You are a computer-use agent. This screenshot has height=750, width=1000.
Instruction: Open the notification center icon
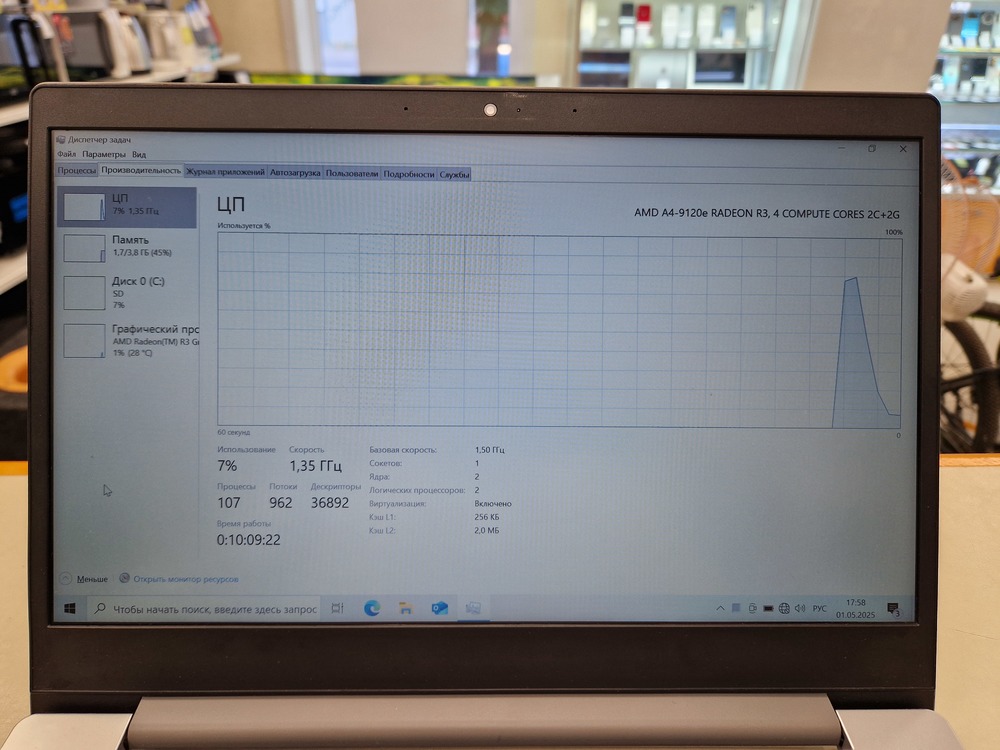893,609
